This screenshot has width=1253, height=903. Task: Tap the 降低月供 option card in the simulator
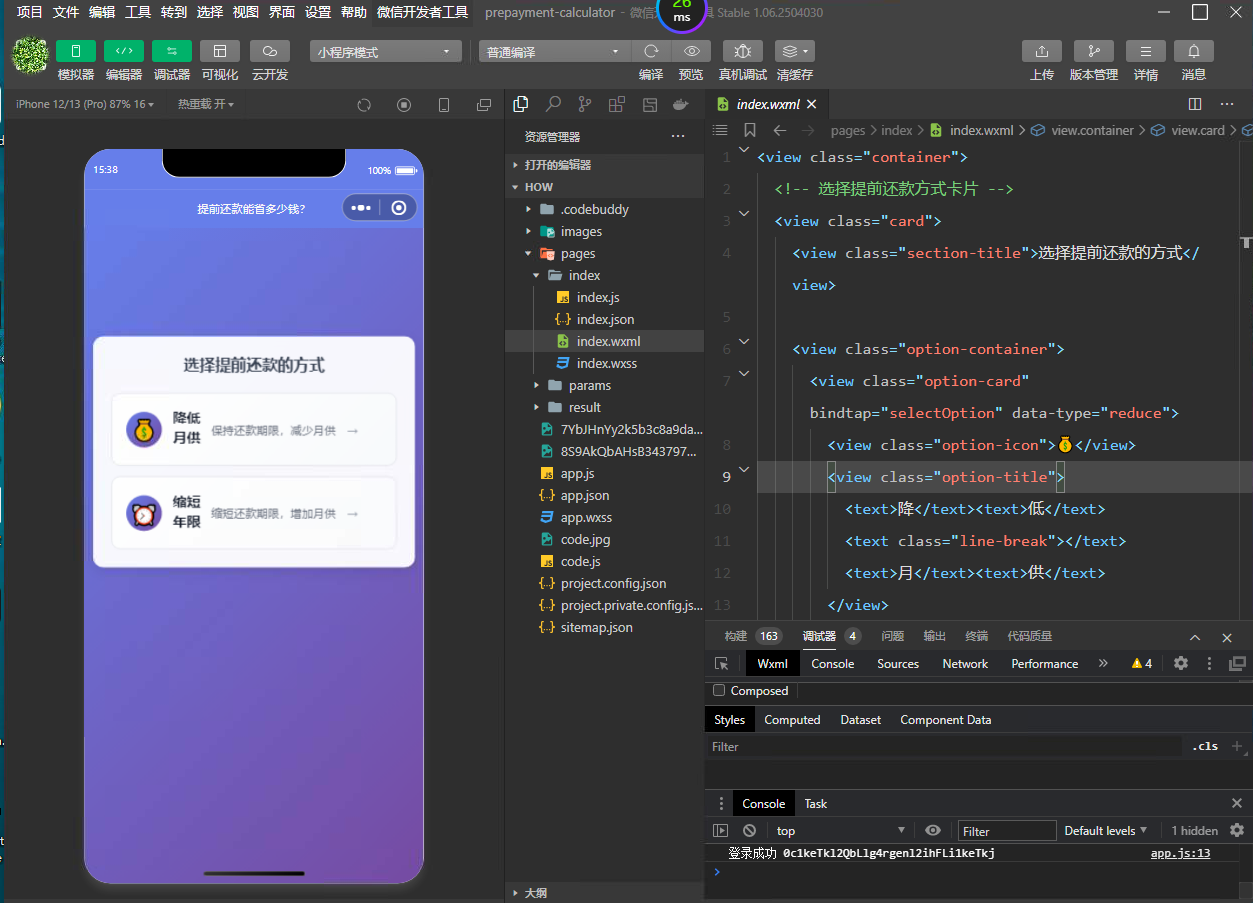(254, 430)
